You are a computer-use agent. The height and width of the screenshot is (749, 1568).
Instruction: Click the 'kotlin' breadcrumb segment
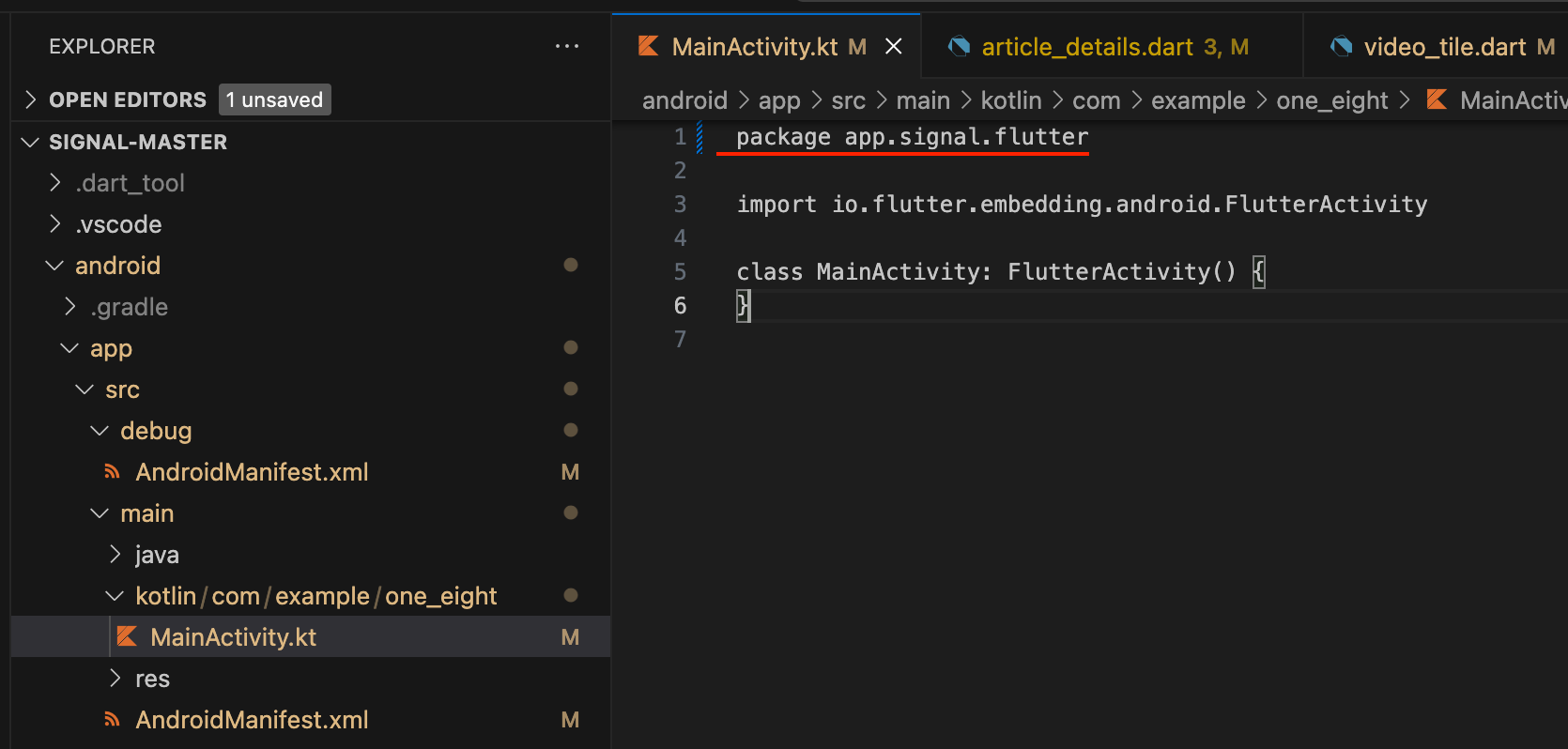click(x=1011, y=100)
